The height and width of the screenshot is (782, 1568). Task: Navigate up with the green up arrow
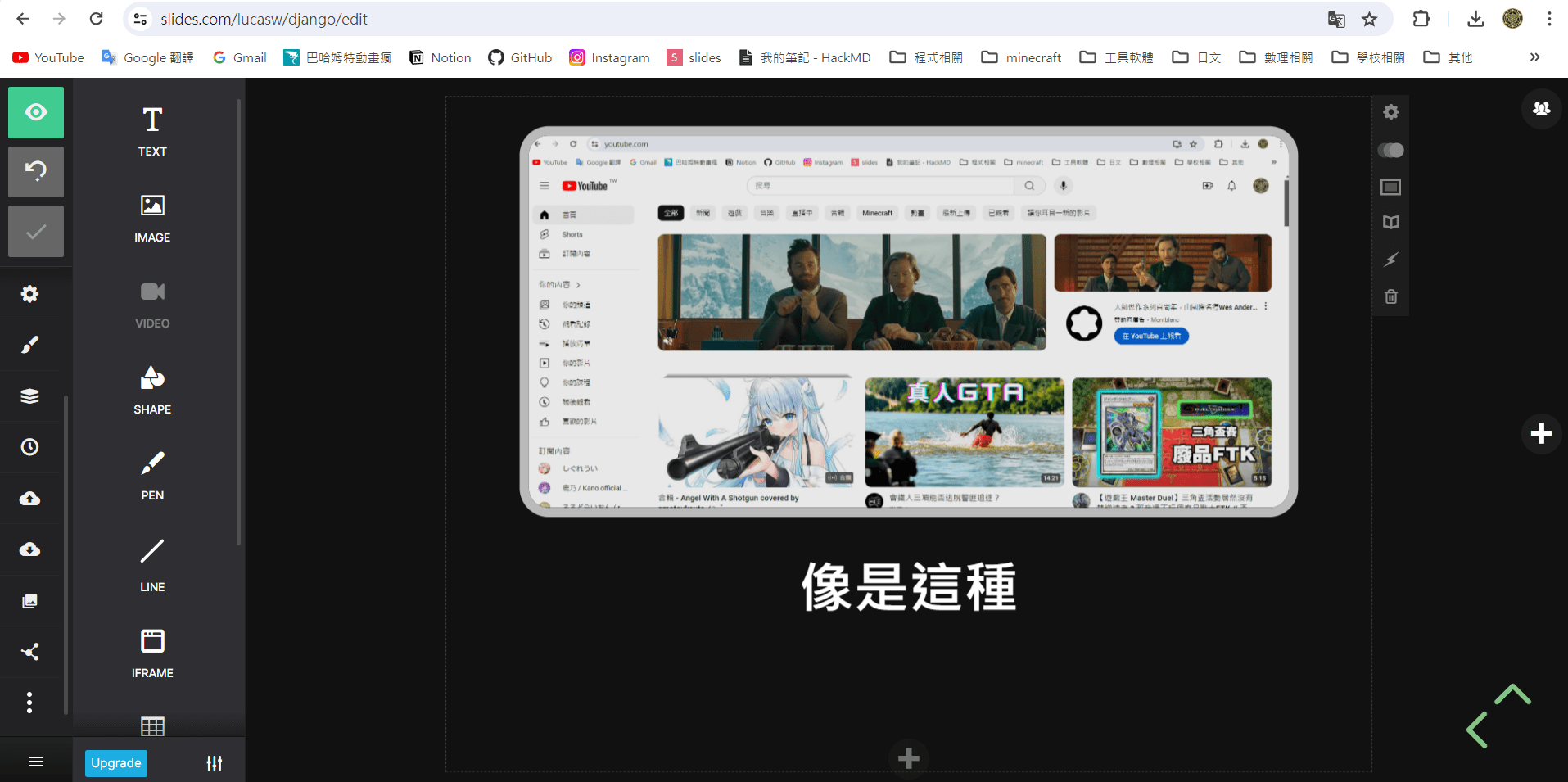1512,694
